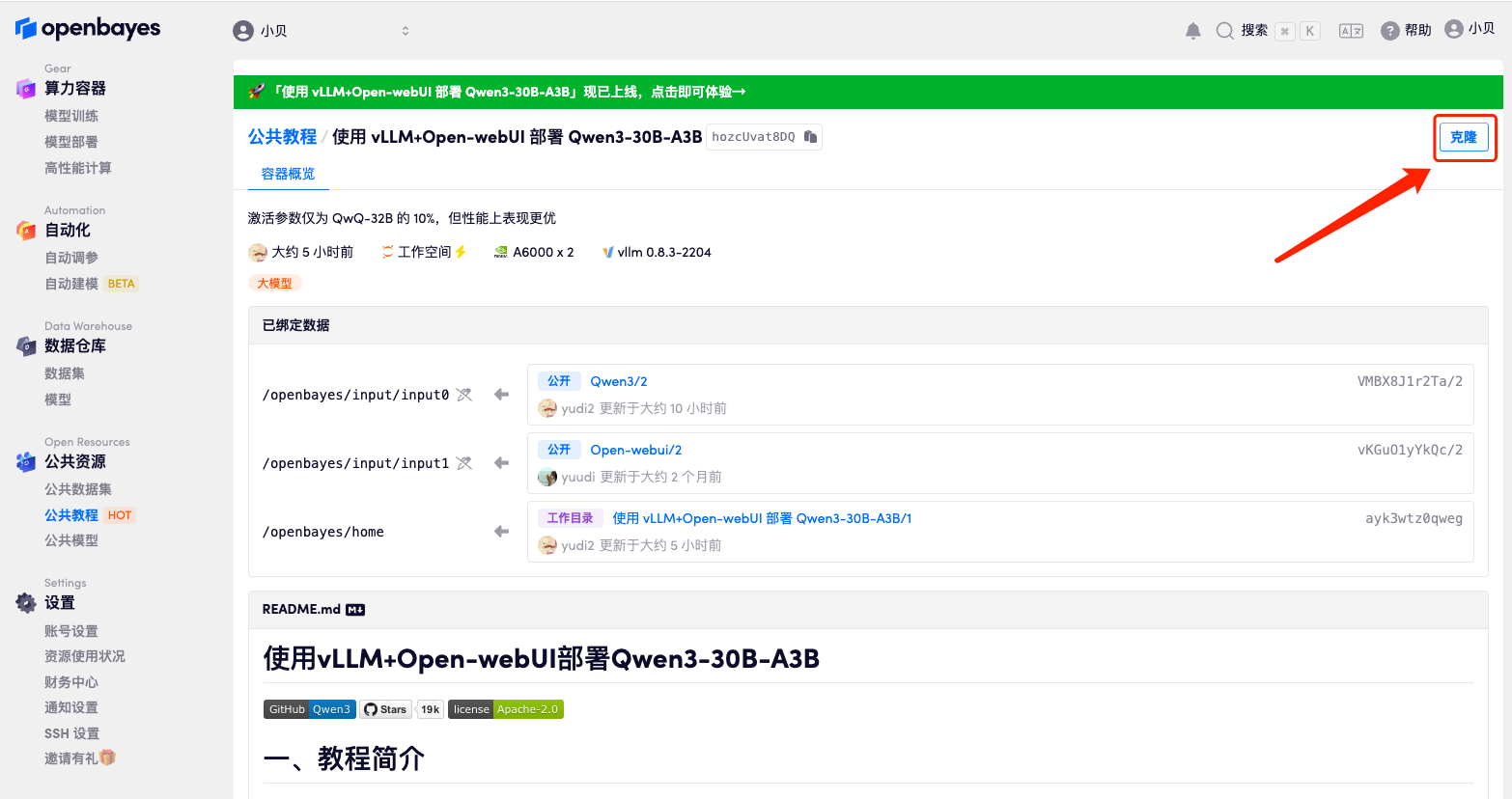This screenshot has height=799, width=1512.
Task: Switch language with the translate icon
Action: [x=1351, y=31]
